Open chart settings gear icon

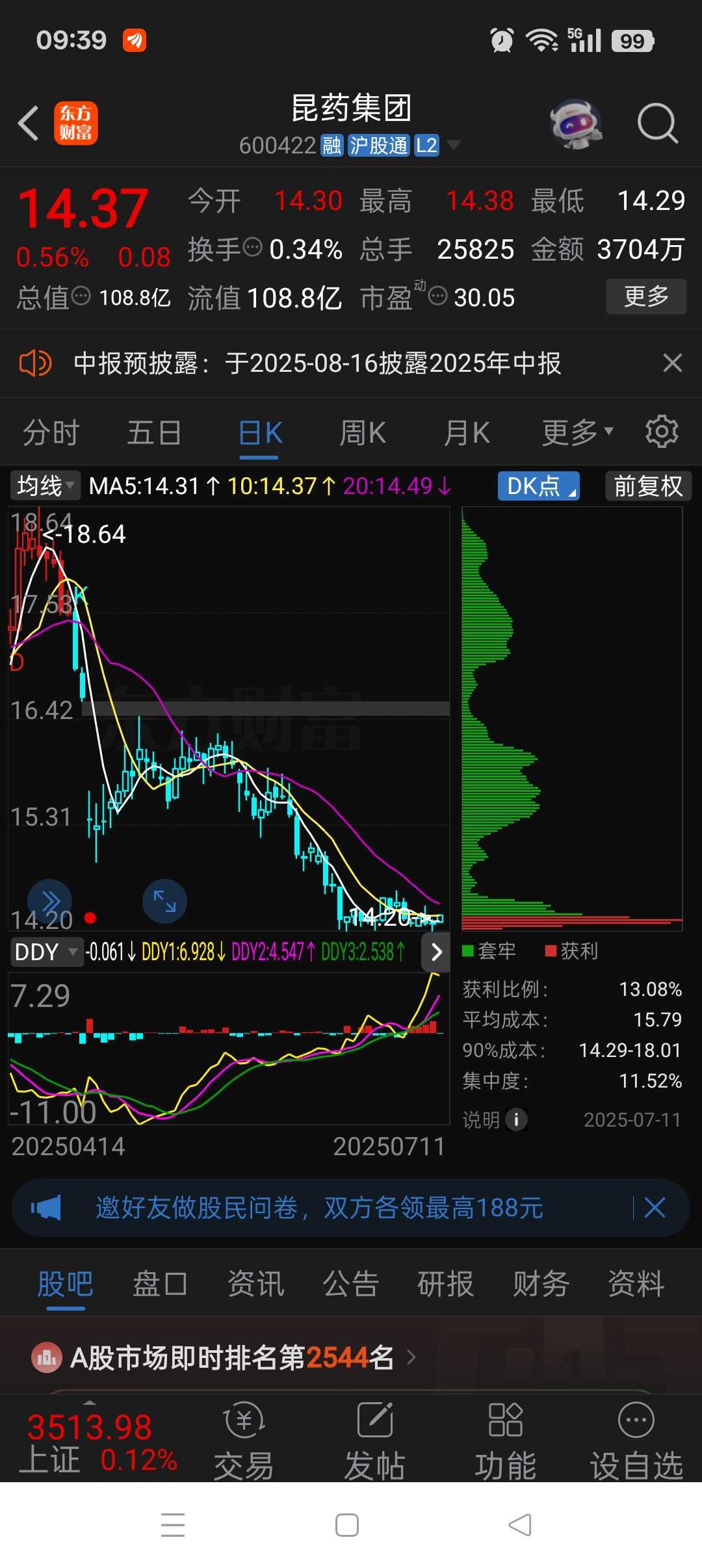point(662,432)
